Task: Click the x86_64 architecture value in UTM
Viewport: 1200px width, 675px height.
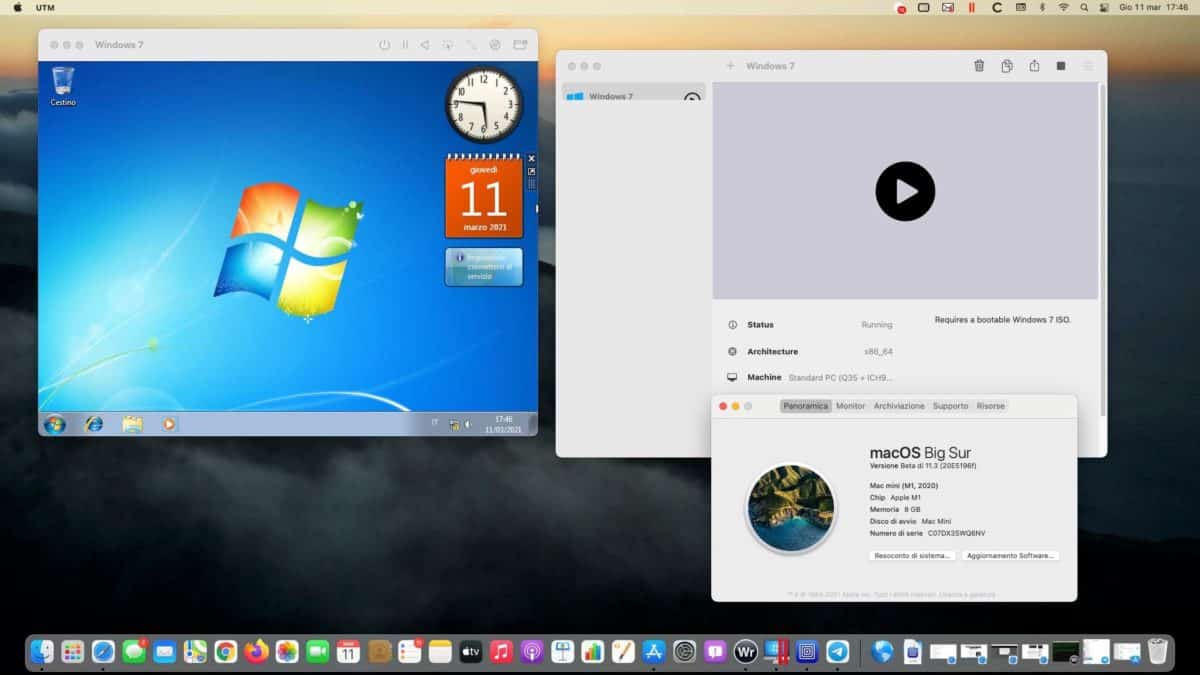Action: (x=878, y=352)
